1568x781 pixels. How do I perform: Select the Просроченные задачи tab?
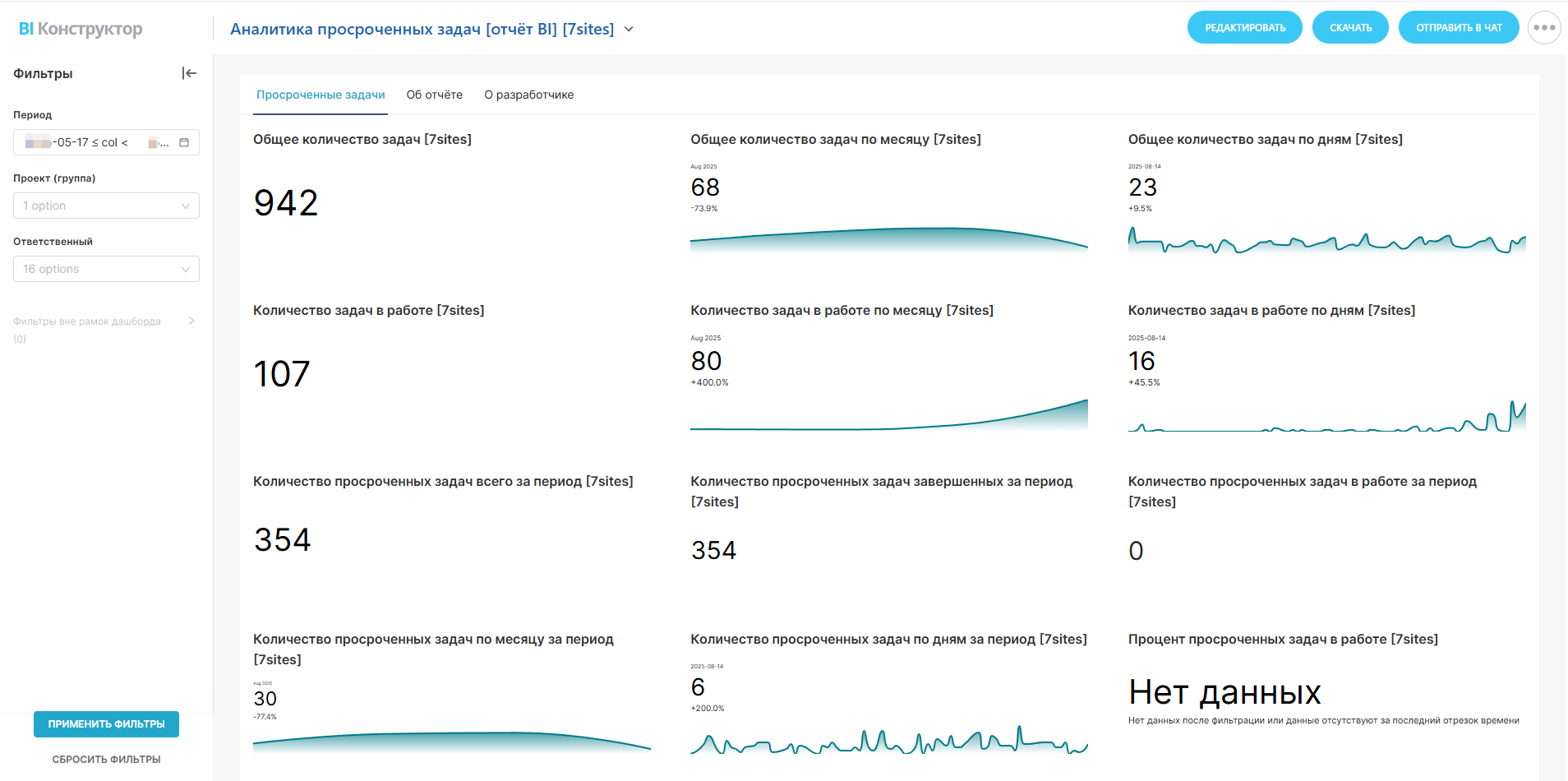tap(321, 95)
